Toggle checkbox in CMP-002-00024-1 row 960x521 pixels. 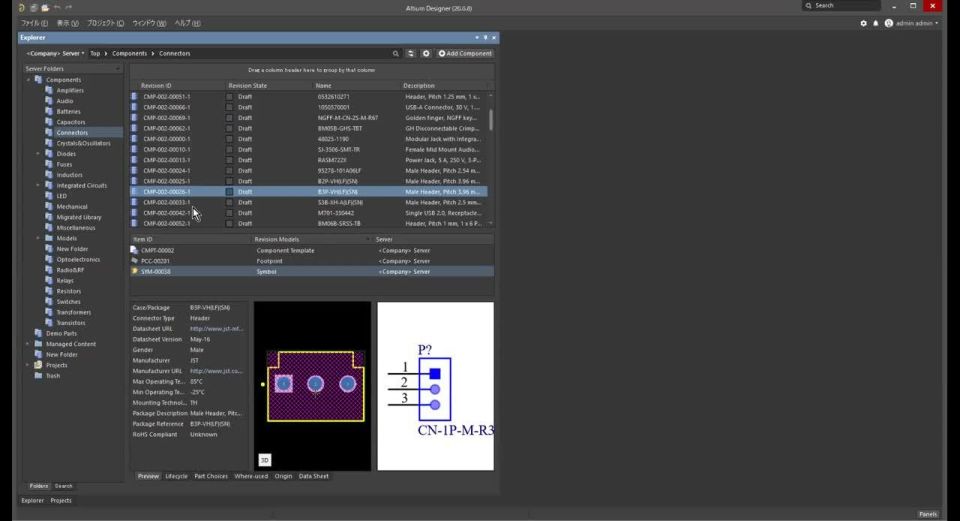230,171
